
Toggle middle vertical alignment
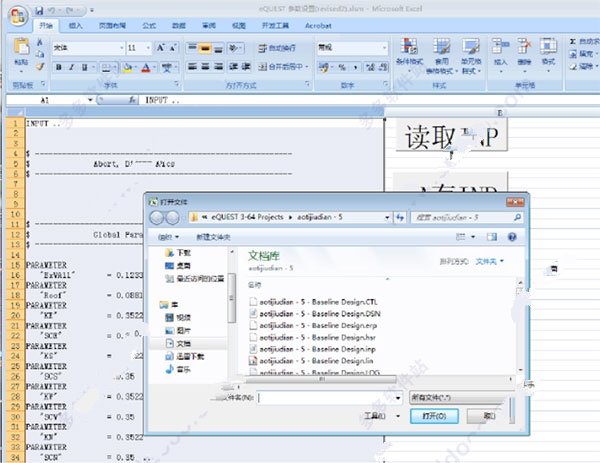205,49
